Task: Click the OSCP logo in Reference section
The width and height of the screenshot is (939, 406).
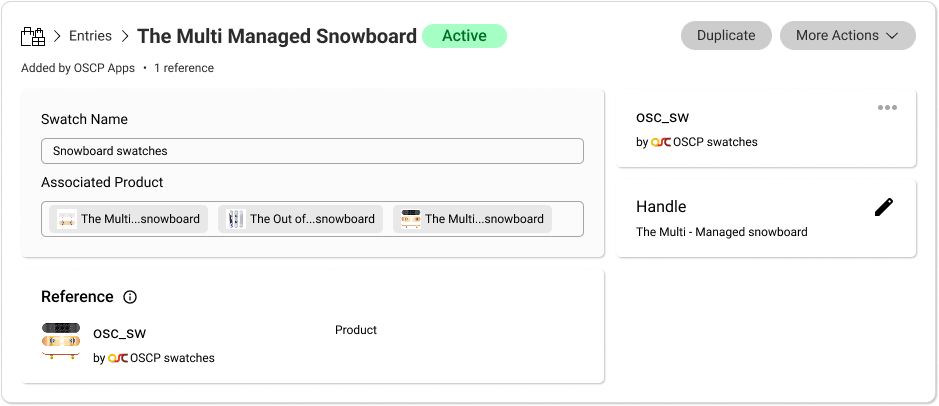Action: click(x=117, y=358)
